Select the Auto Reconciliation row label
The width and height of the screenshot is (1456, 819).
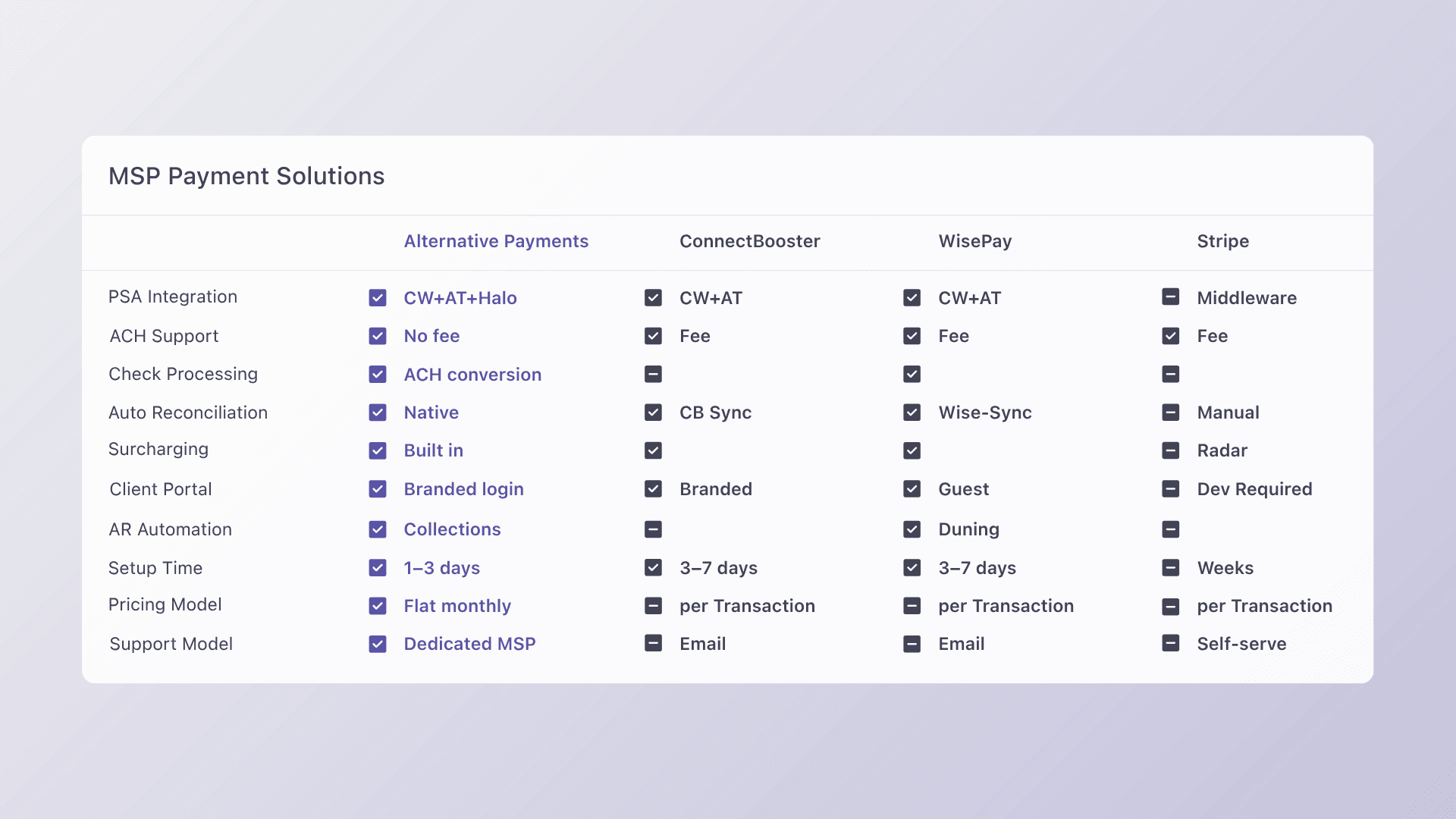click(188, 413)
